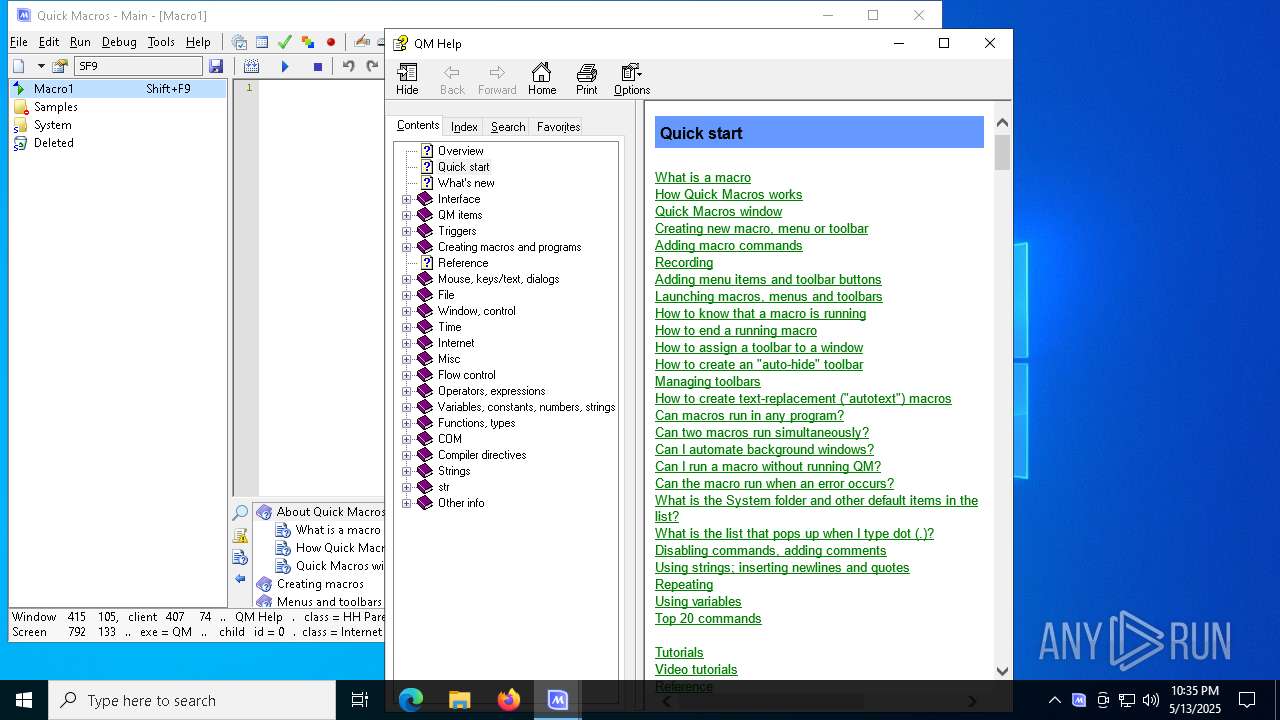Expand the Other info help topic
1280x720 pixels.
407,503
